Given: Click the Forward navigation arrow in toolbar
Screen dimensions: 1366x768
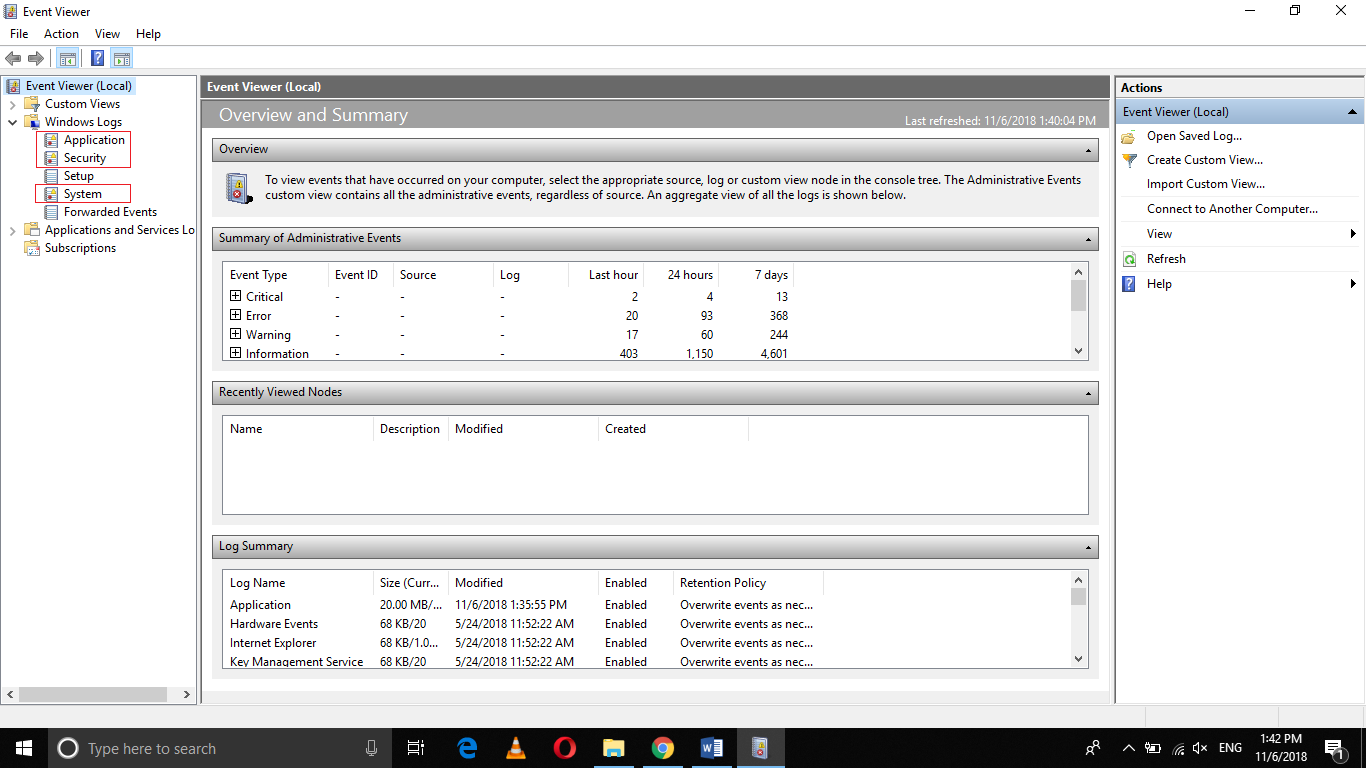Looking at the screenshot, I should click(x=36, y=57).
